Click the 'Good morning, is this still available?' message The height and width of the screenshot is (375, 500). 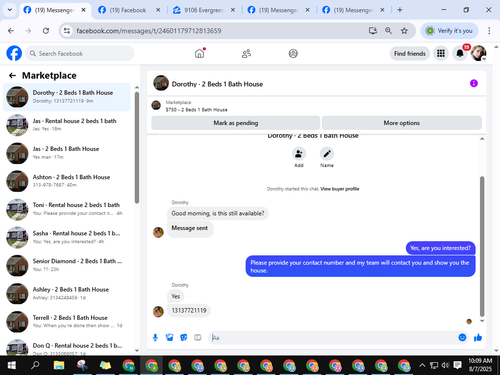click(218, 213)
